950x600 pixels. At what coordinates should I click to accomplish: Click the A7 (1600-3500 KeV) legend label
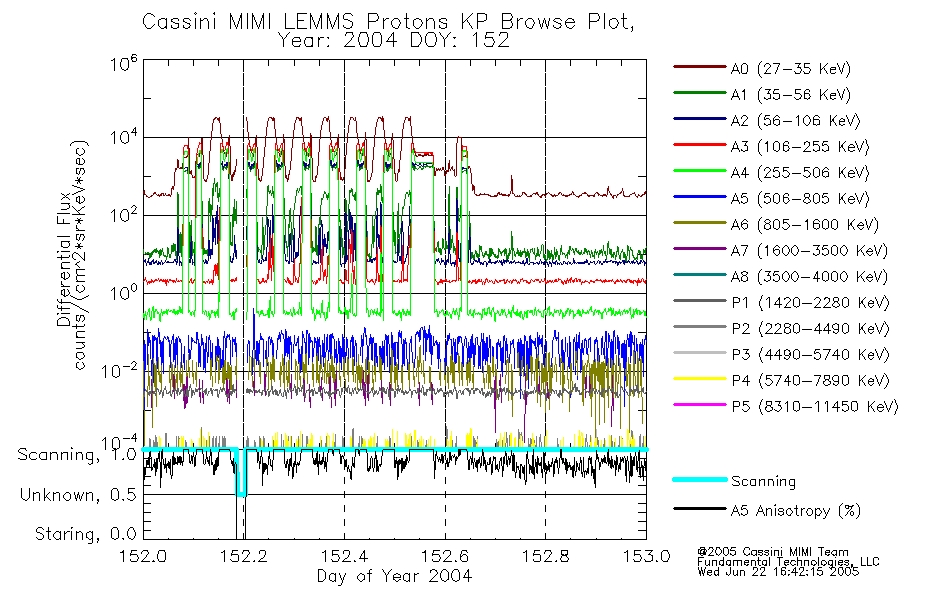point(809,251)
